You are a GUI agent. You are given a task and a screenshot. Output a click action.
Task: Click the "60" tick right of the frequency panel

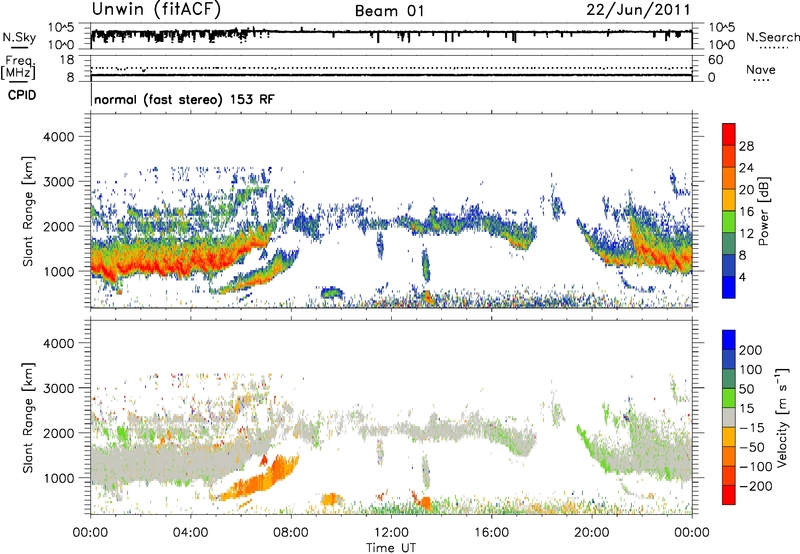click(716, 60)
